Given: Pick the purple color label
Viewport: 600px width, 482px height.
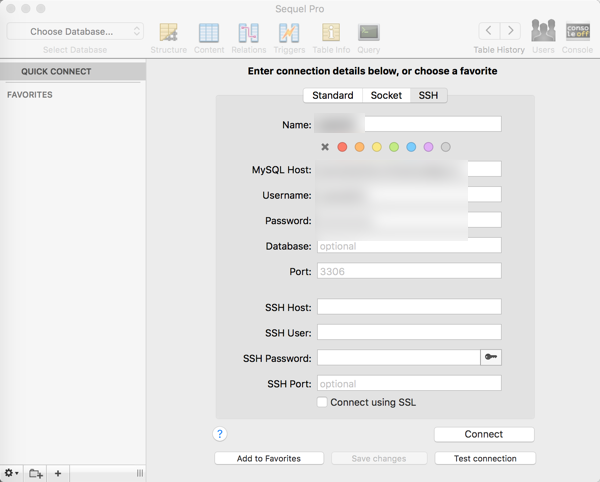Looking at the screenshot, I should pos(428,147).
